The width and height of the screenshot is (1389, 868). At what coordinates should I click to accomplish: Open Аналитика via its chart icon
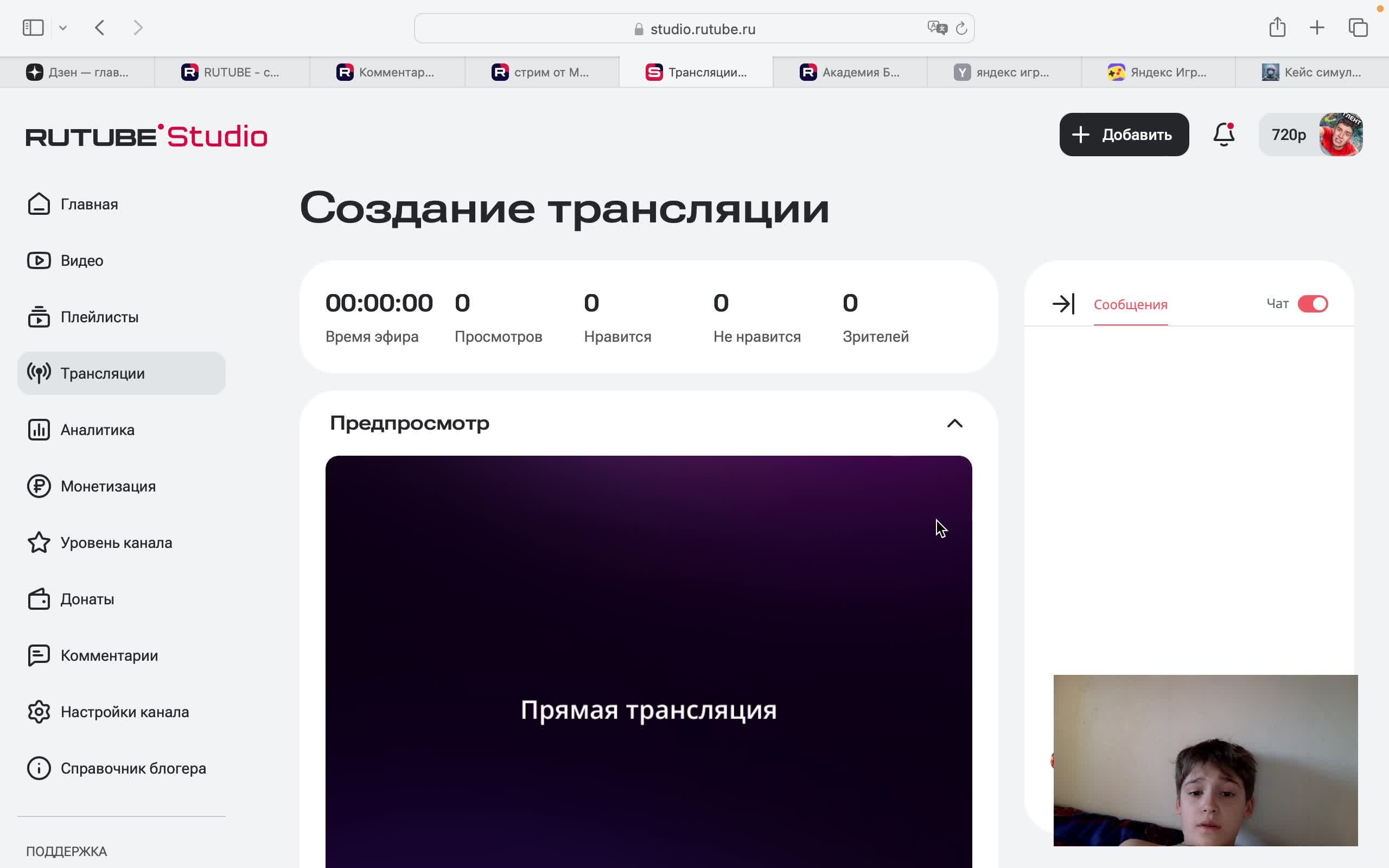click(x=39, y=430)
